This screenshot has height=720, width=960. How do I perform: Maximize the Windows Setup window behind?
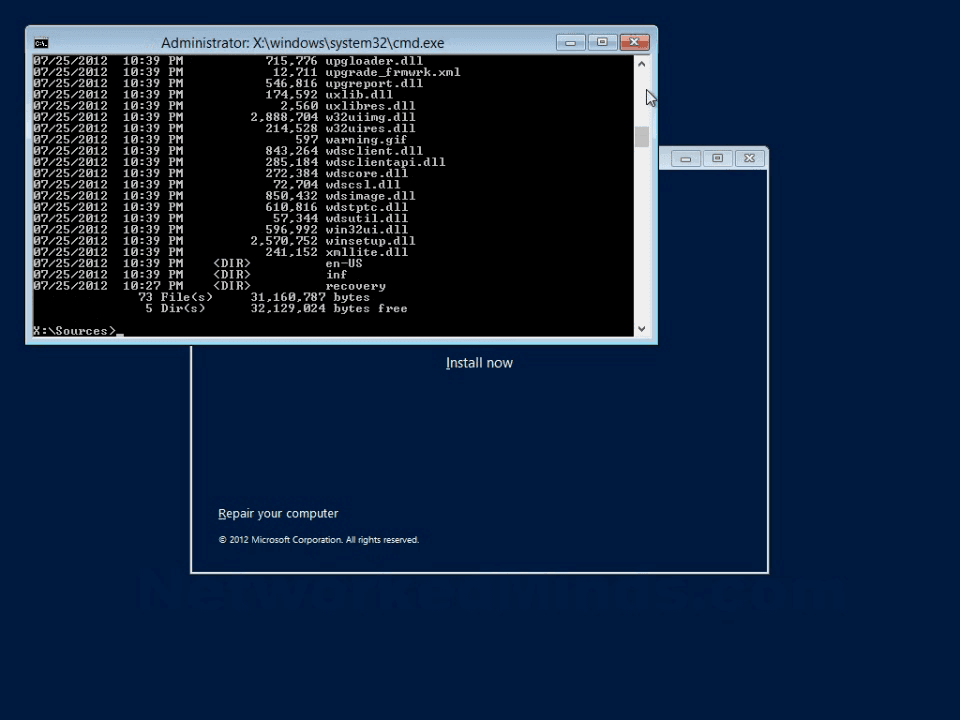click(x=717, y=158)
